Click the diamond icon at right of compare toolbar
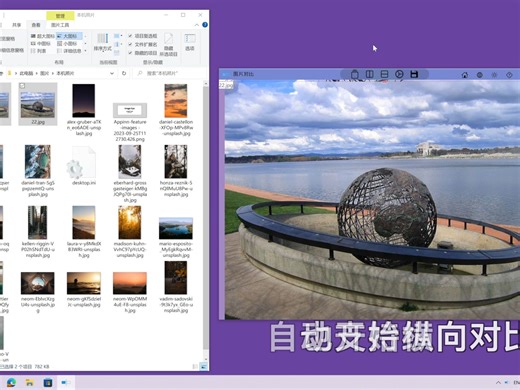 point(509,75)
